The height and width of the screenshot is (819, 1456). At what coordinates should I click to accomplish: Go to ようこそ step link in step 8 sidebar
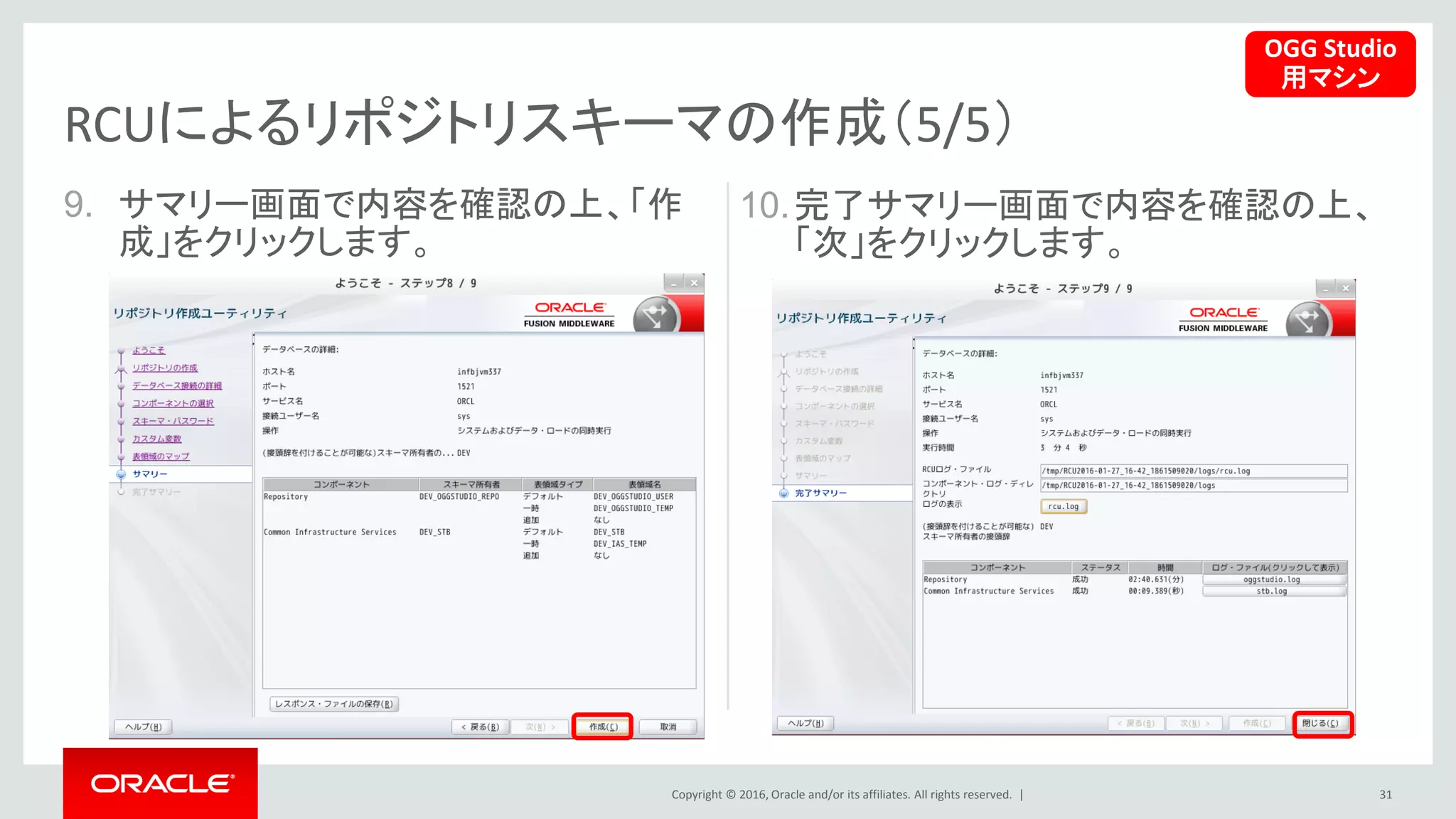tap(149, 350)
